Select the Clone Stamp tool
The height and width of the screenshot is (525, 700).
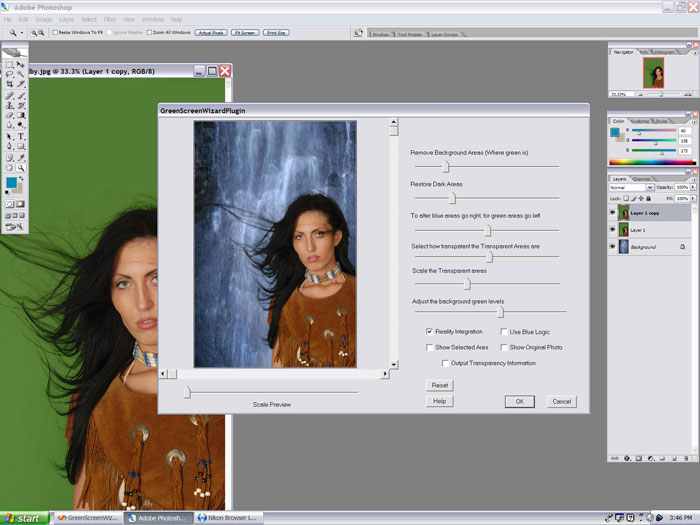(x=9, y=105)
